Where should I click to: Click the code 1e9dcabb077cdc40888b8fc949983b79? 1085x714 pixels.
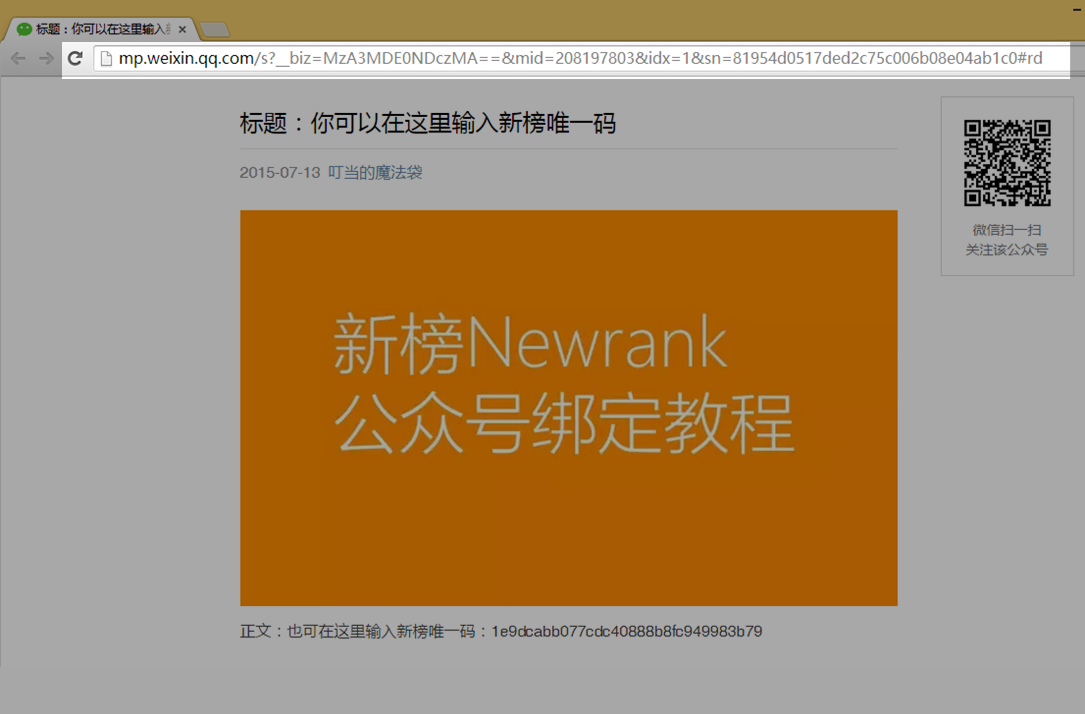point(627,631)
